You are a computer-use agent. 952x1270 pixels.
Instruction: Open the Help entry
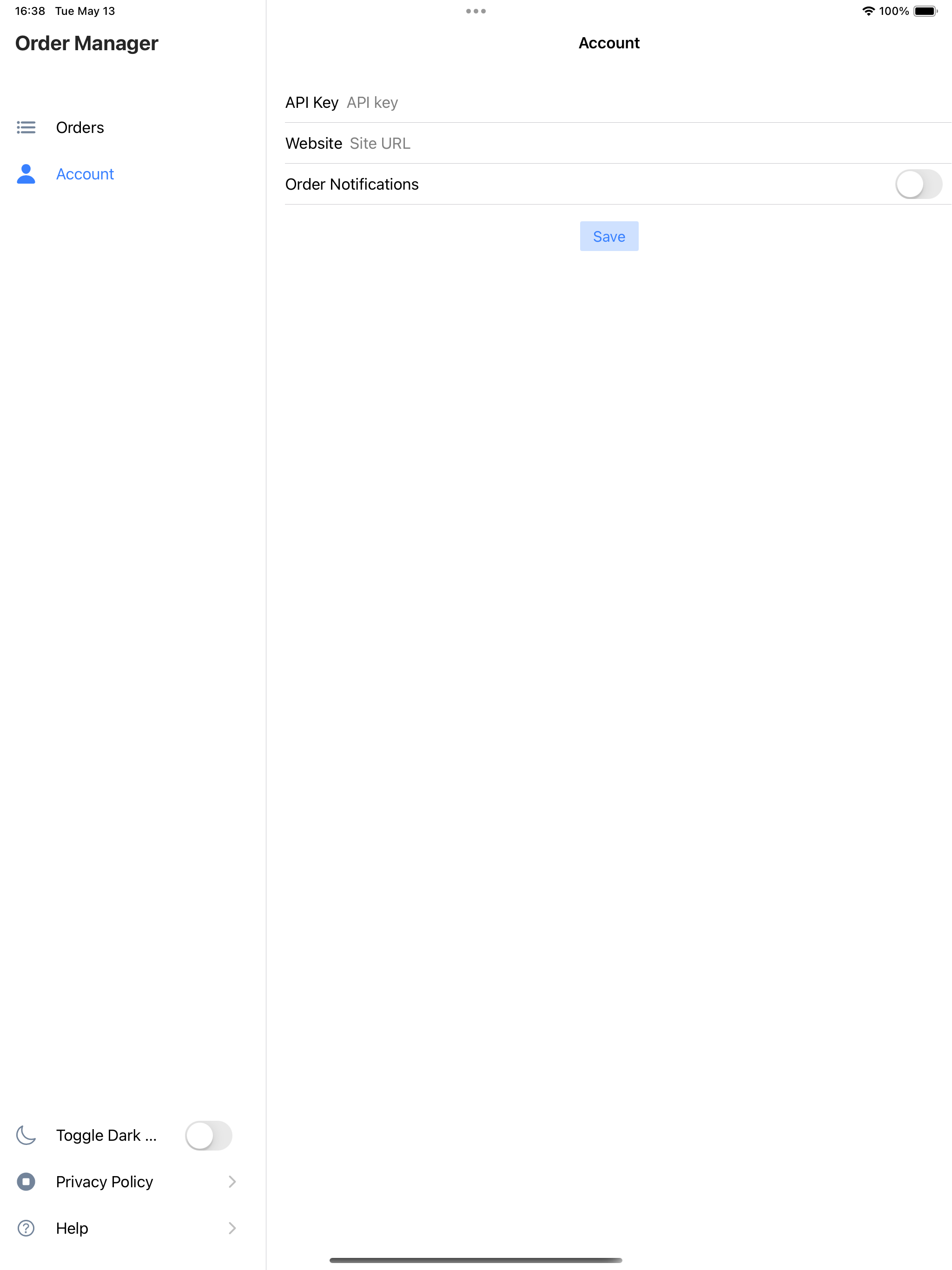132,1228
